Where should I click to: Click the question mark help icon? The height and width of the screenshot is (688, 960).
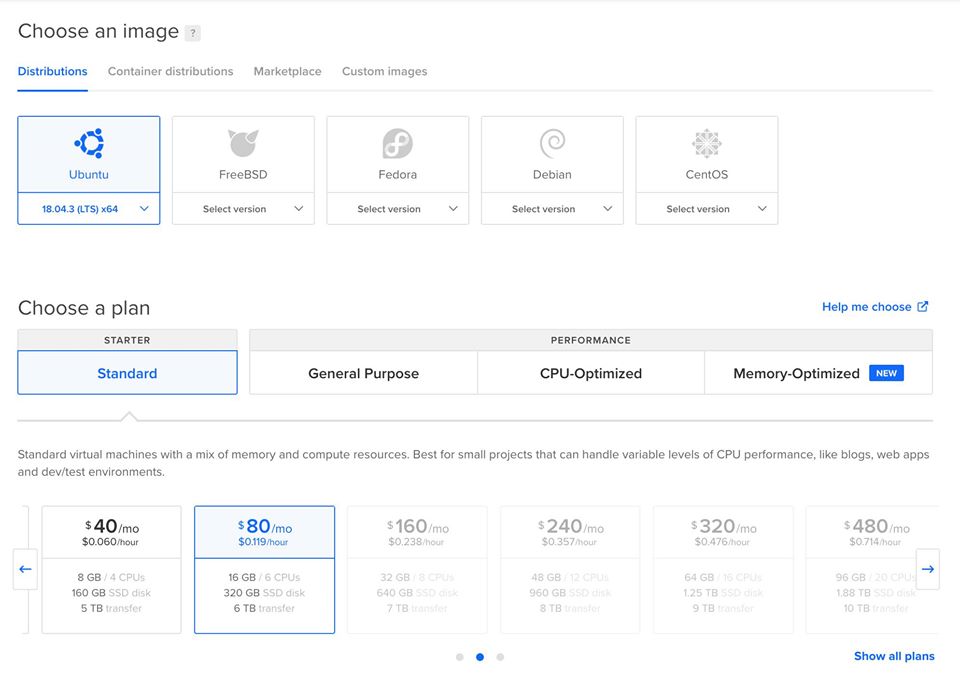point(193,33)
